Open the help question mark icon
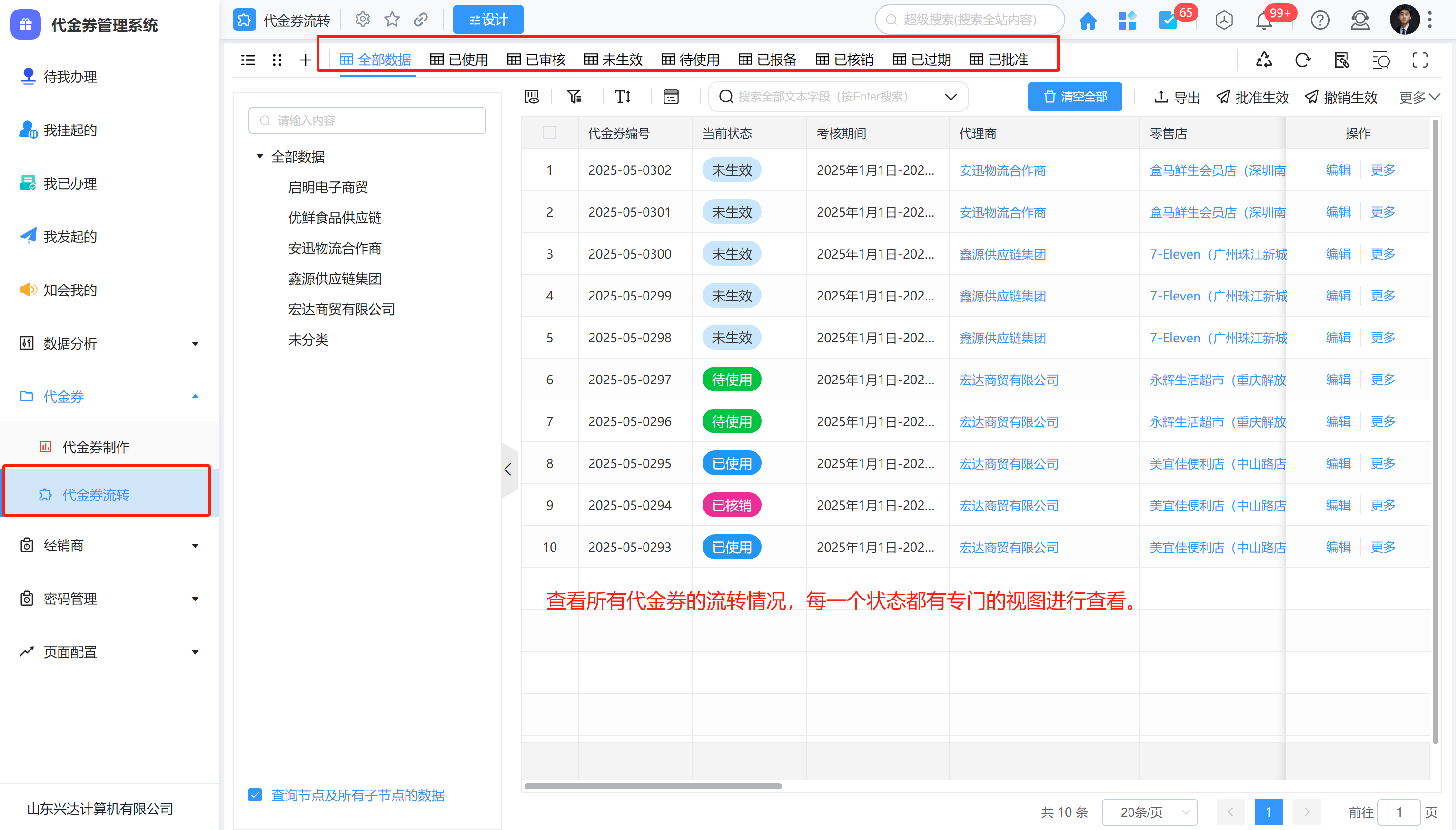This screenshot has width=1456, height=830. point(1319,21)
